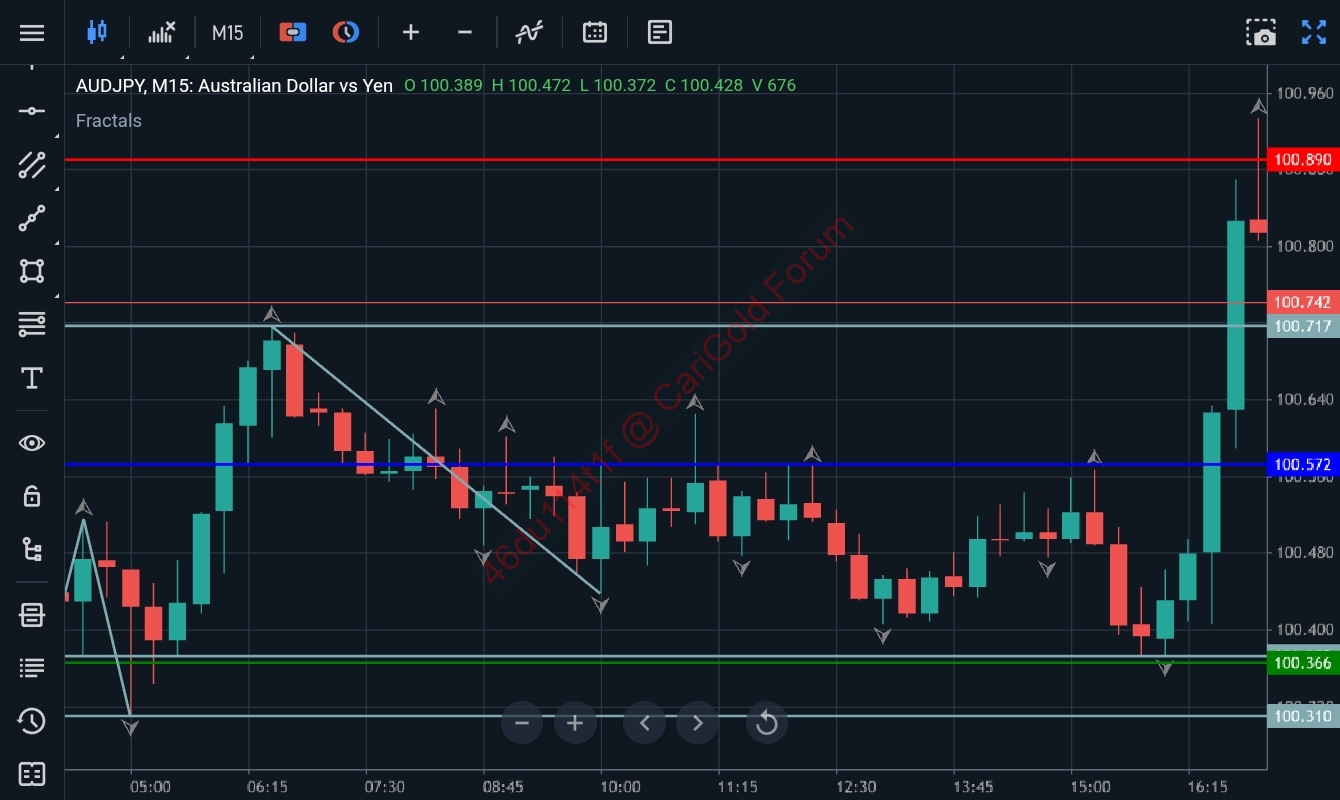Click the 11:15 time axis label
The height and width of the screenshot is (800, 1340).
[737, 786]
